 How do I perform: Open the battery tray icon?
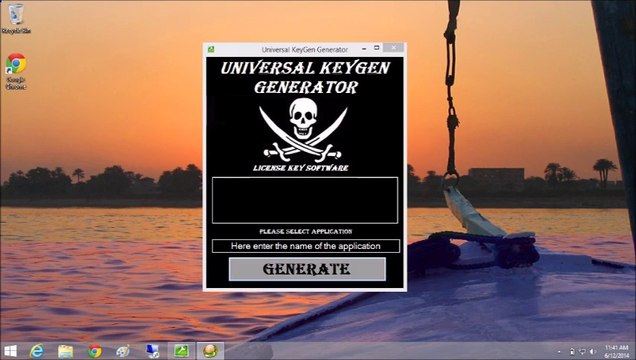(x=572, y=351)
